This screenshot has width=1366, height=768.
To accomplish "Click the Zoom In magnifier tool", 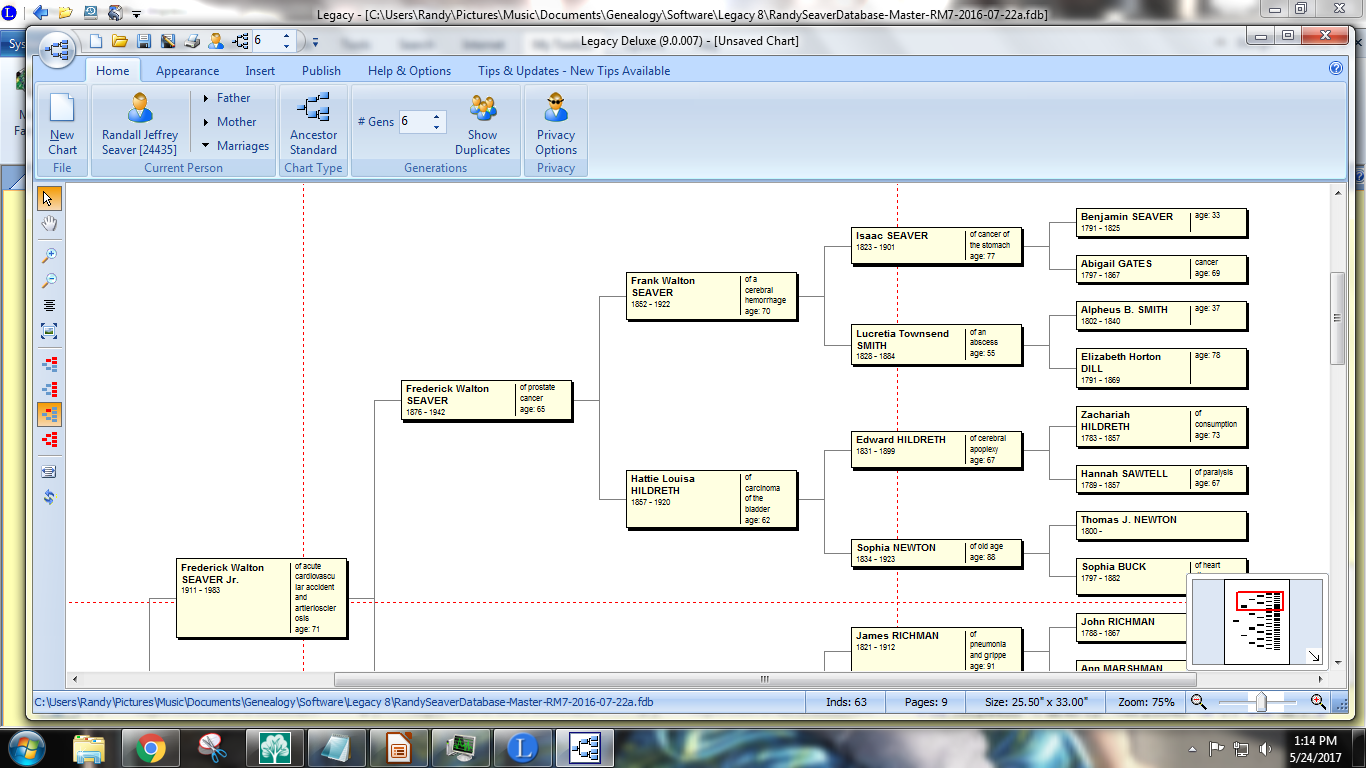I will pyautogui.click(x=49, y=254).
